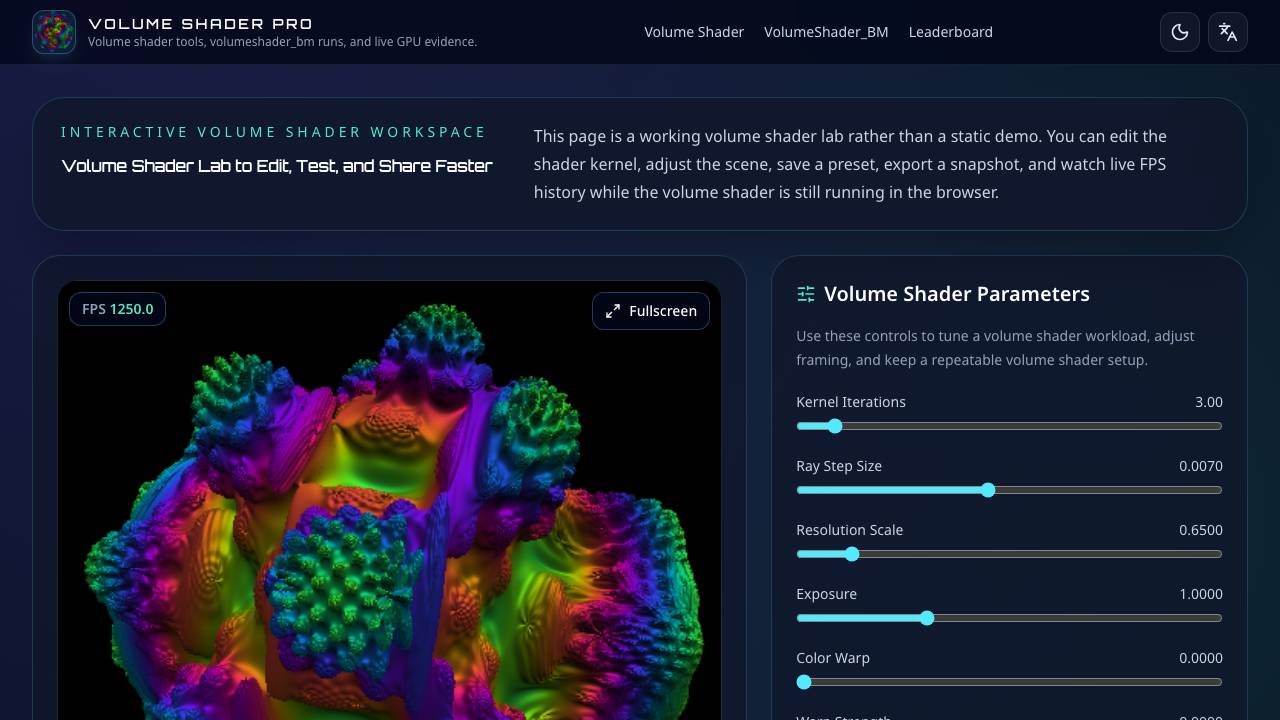Click the Kernel Iterations value 3.00
Viewport: 1280px width, 720px height.
pyautogui.click(x=1209, y=402)
